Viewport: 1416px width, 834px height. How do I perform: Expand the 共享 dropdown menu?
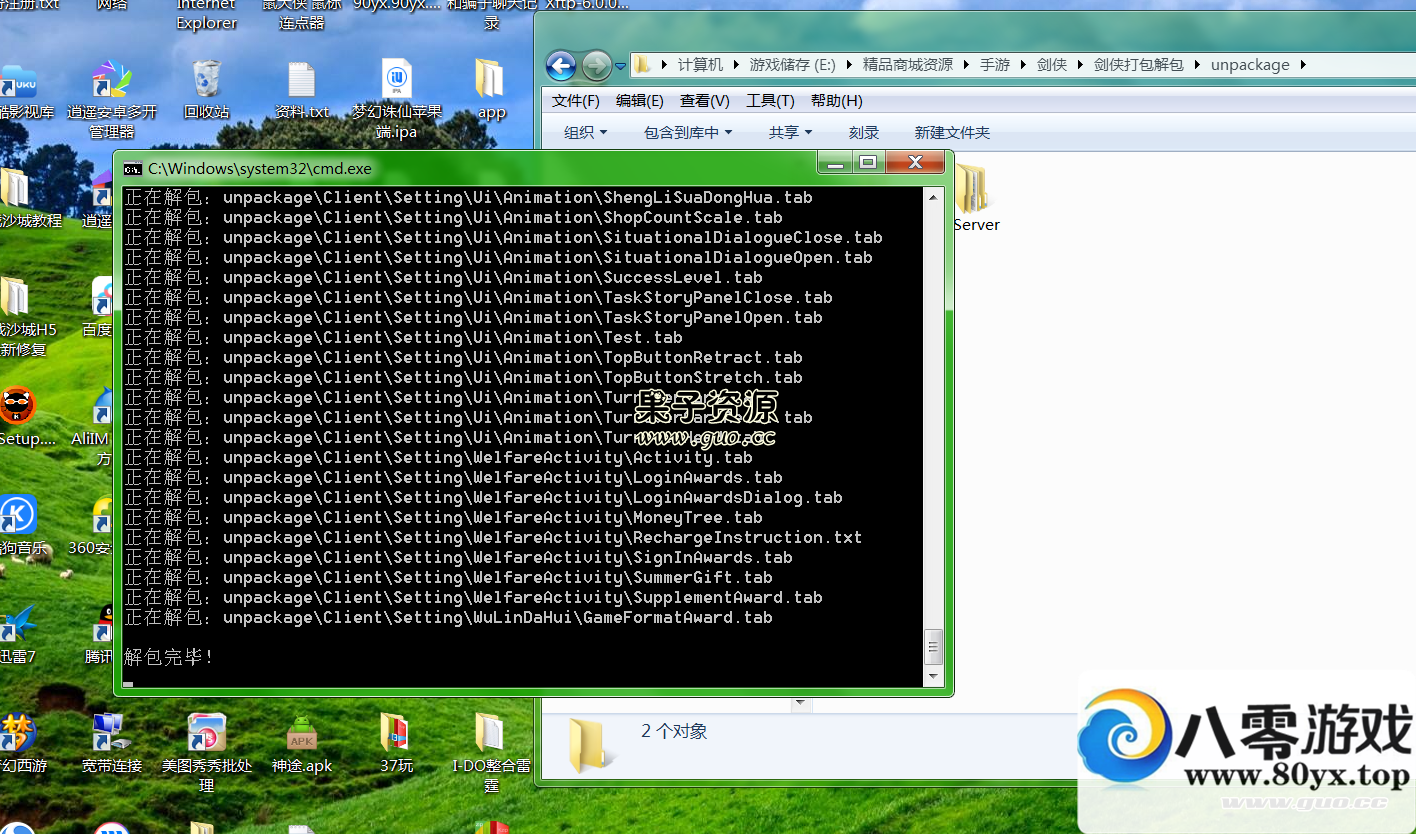(x=789, y=132)
